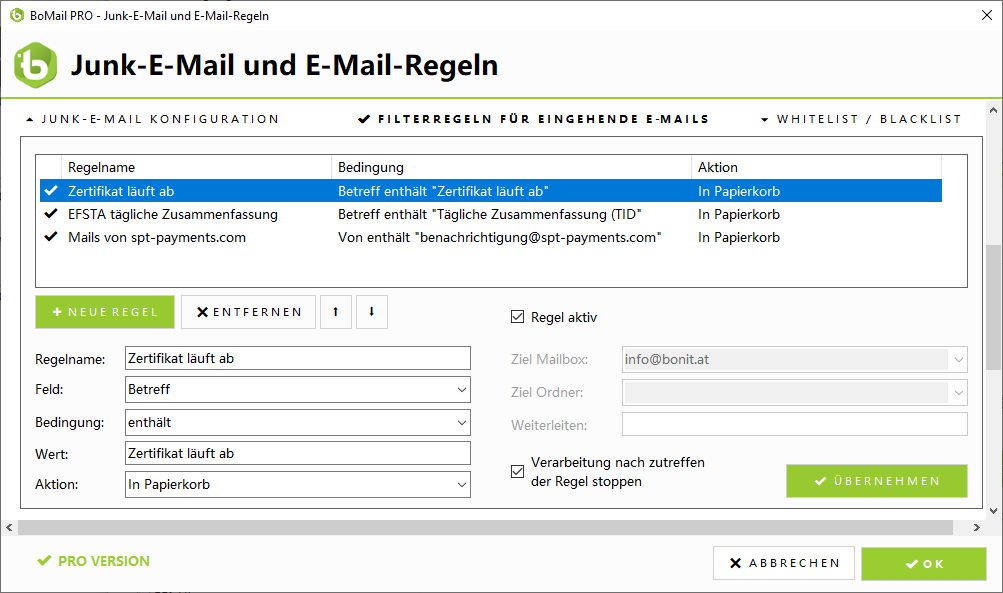Open the Aktion dropdown showing In Papierkorb
The height and width of the screenshot is (593, 1003).
[x=297, y=484]
